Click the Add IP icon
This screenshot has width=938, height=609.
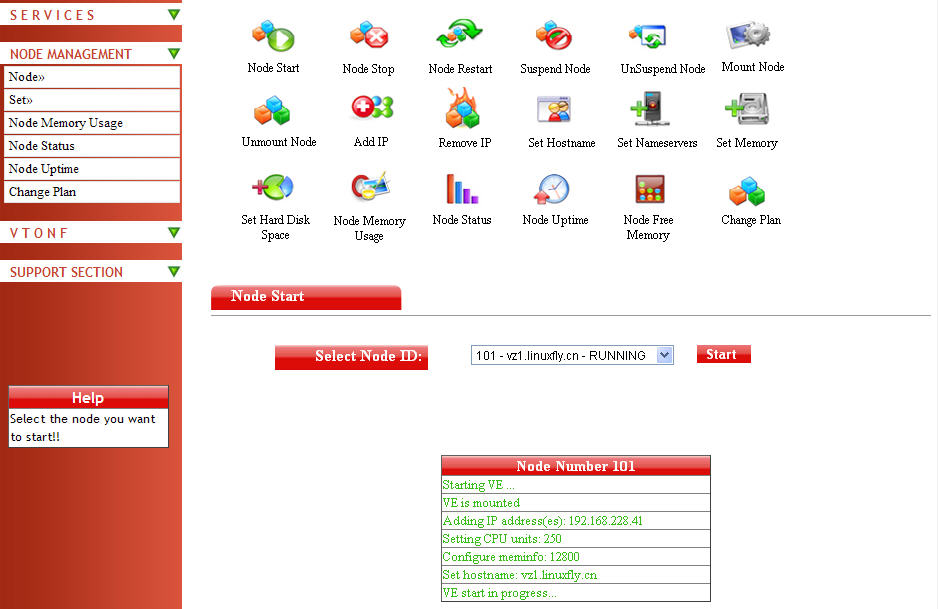[371, 109]
